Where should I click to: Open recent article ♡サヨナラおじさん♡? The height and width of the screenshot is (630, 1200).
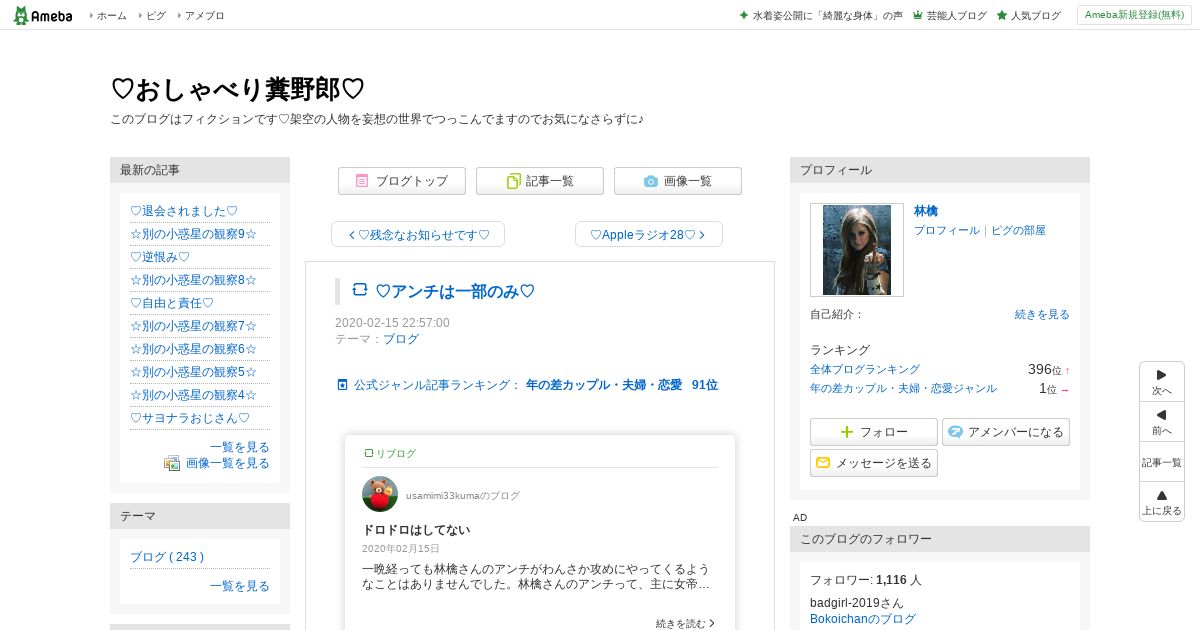pos(190,418)
